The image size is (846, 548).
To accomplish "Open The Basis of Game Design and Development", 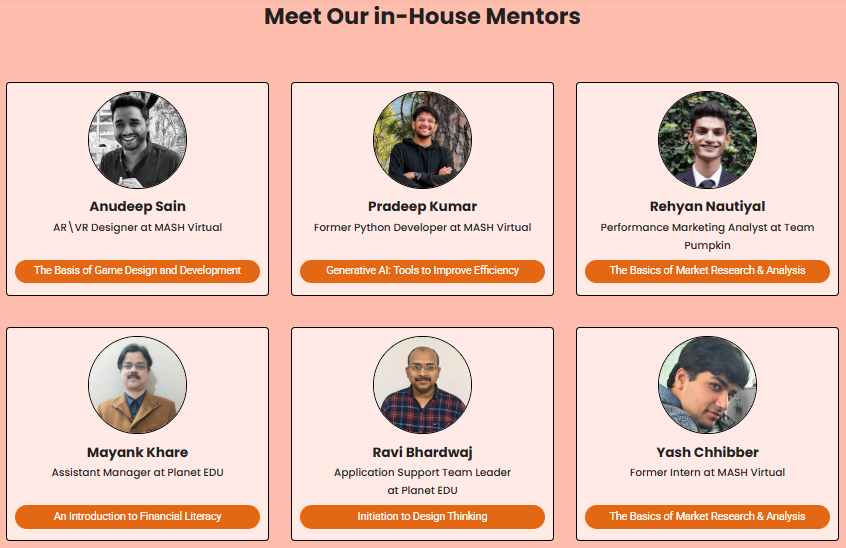I will pyautogui.click(x=138, y=271).
